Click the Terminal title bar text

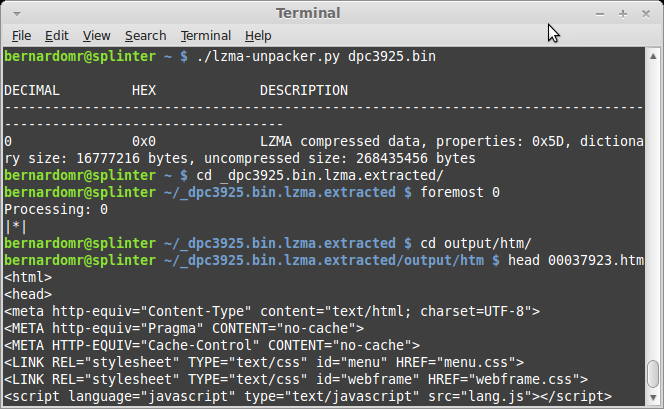[308, 14]
